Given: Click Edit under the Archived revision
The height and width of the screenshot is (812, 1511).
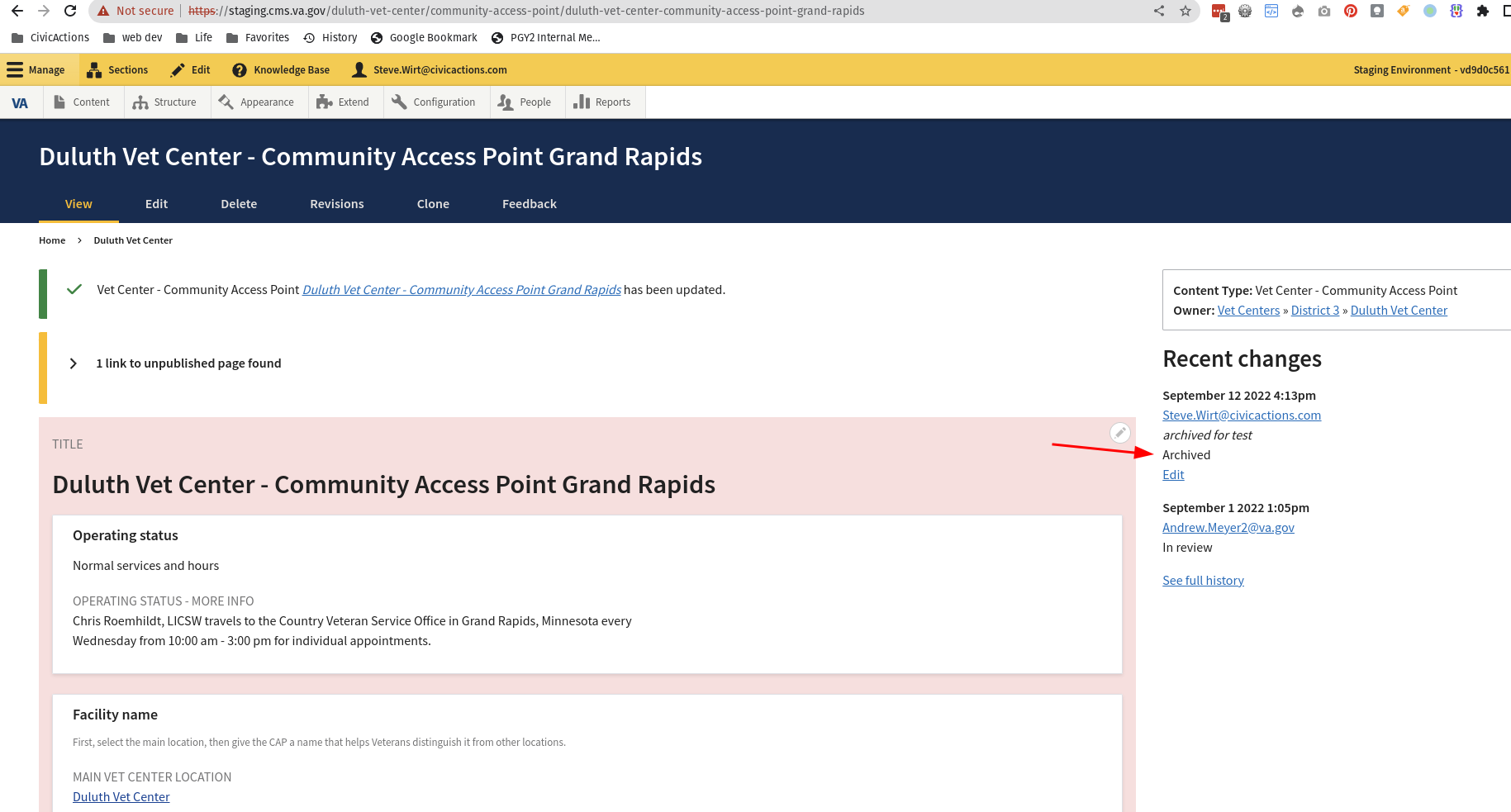Looking at the screenshot, I should click(1173, 475).
